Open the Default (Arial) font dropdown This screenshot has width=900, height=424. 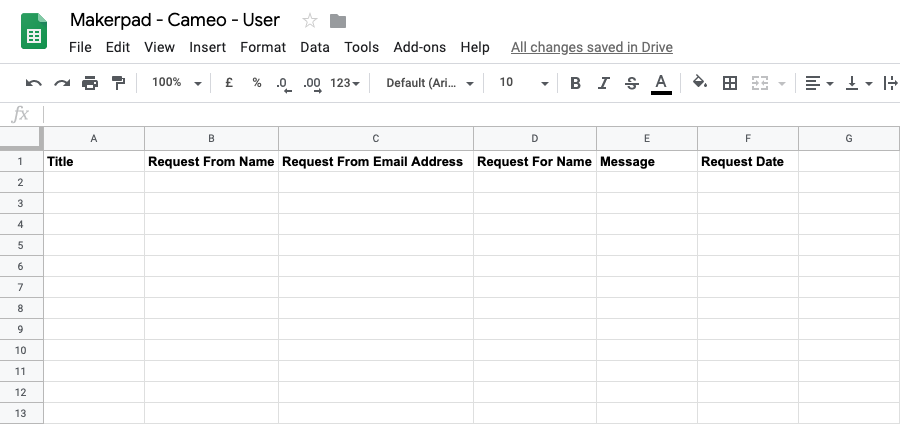click(430, 83)
